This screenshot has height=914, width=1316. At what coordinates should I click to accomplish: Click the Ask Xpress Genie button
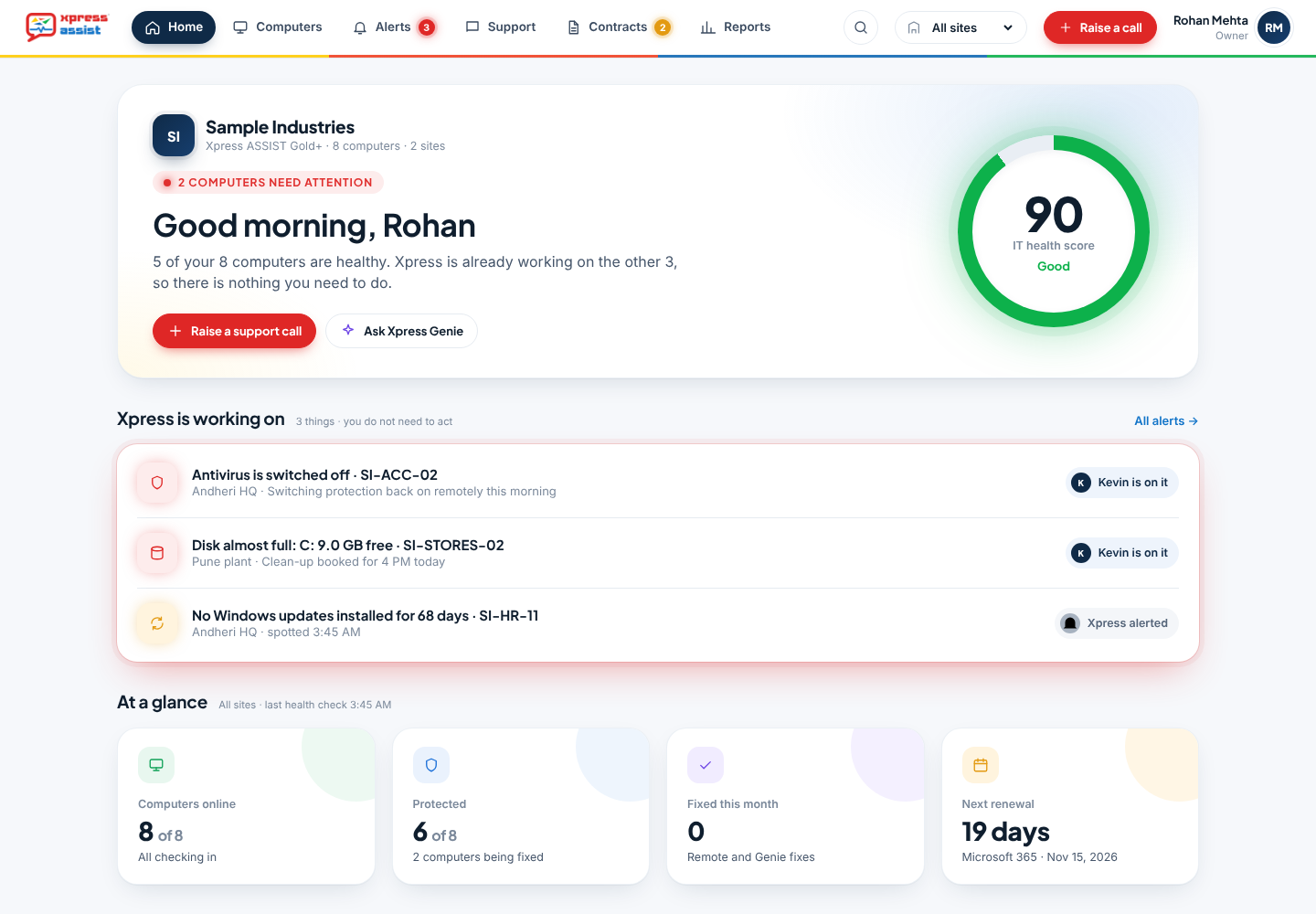[402, 331]
